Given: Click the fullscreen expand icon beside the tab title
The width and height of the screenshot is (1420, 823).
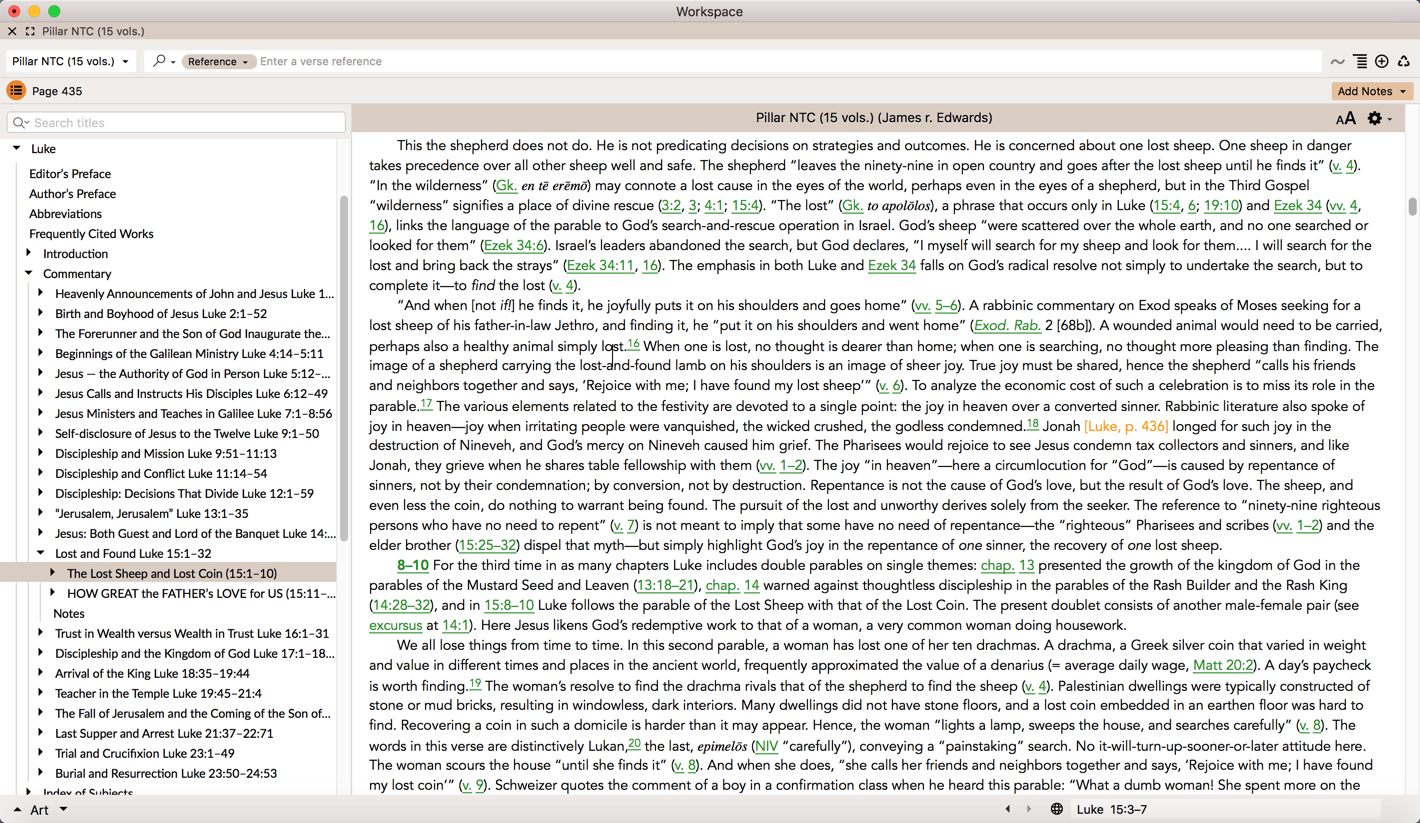Looking at the screenshot, I should click(30, 32).
